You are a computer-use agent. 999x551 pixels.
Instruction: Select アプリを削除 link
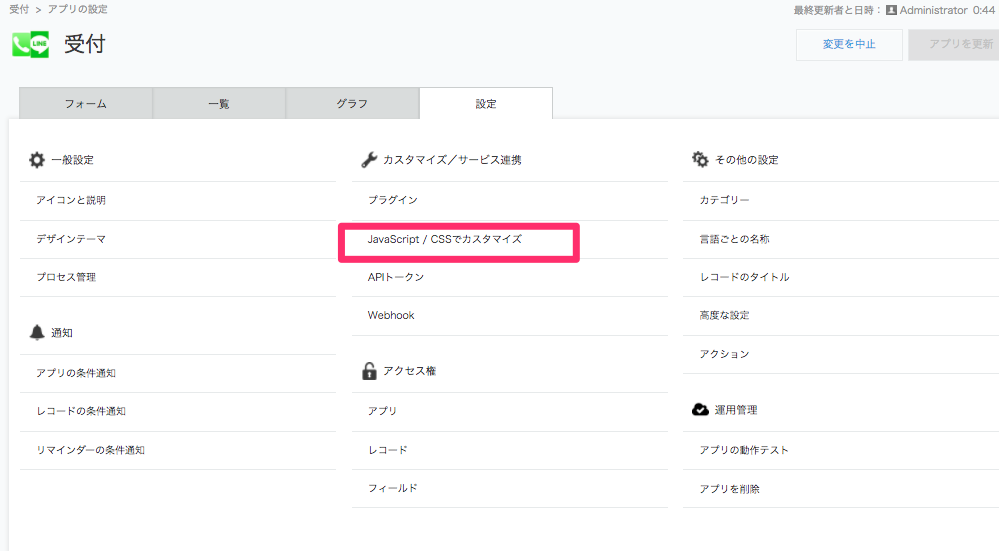(729, 489)
